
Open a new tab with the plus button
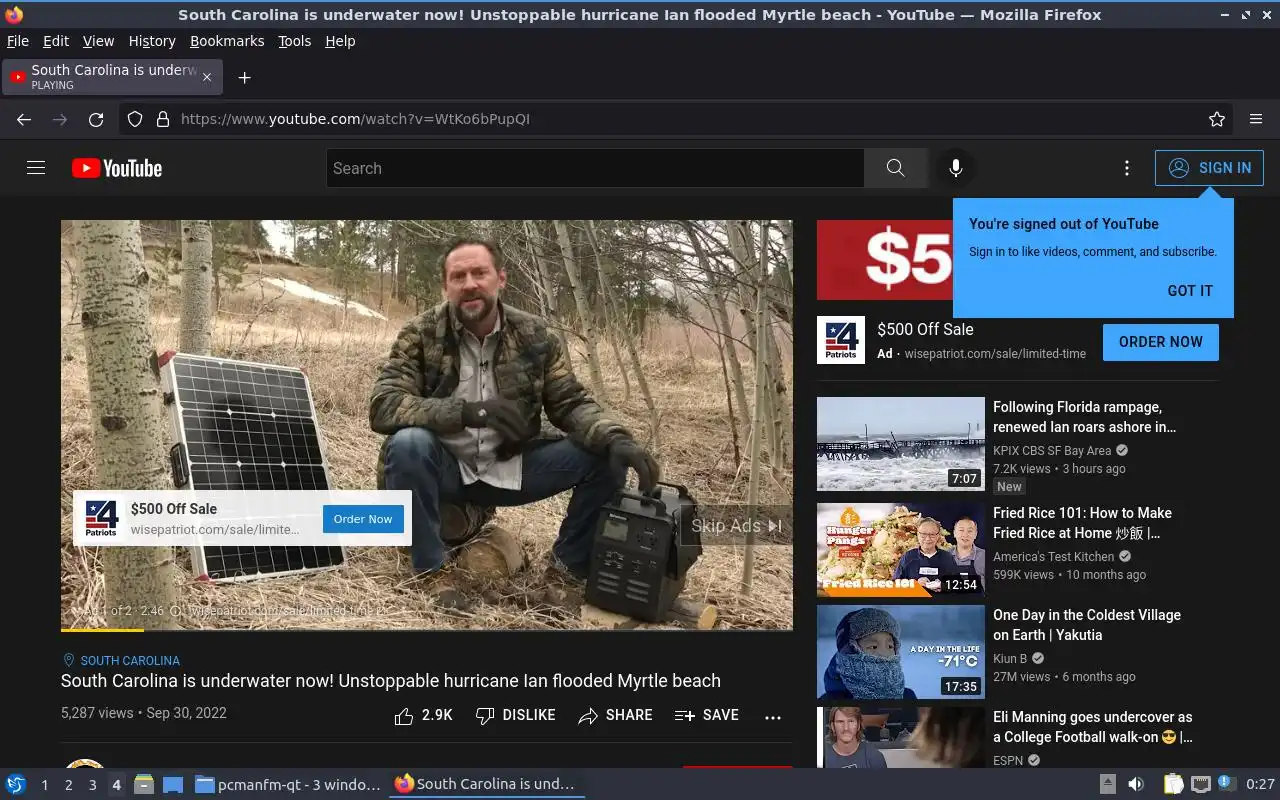244,77
